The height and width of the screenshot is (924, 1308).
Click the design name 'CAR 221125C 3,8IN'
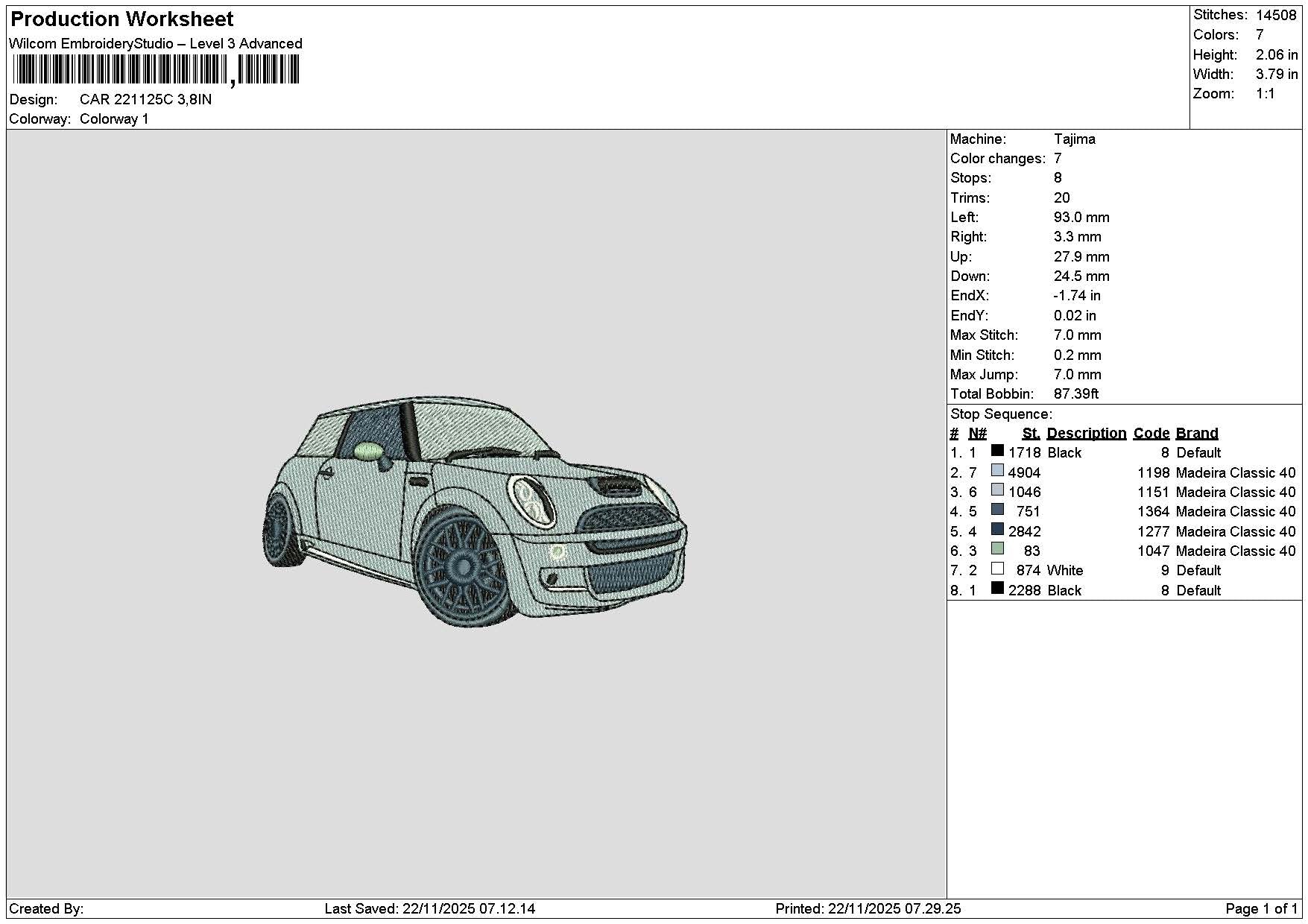pyautogui.click(x=145, y=99)
